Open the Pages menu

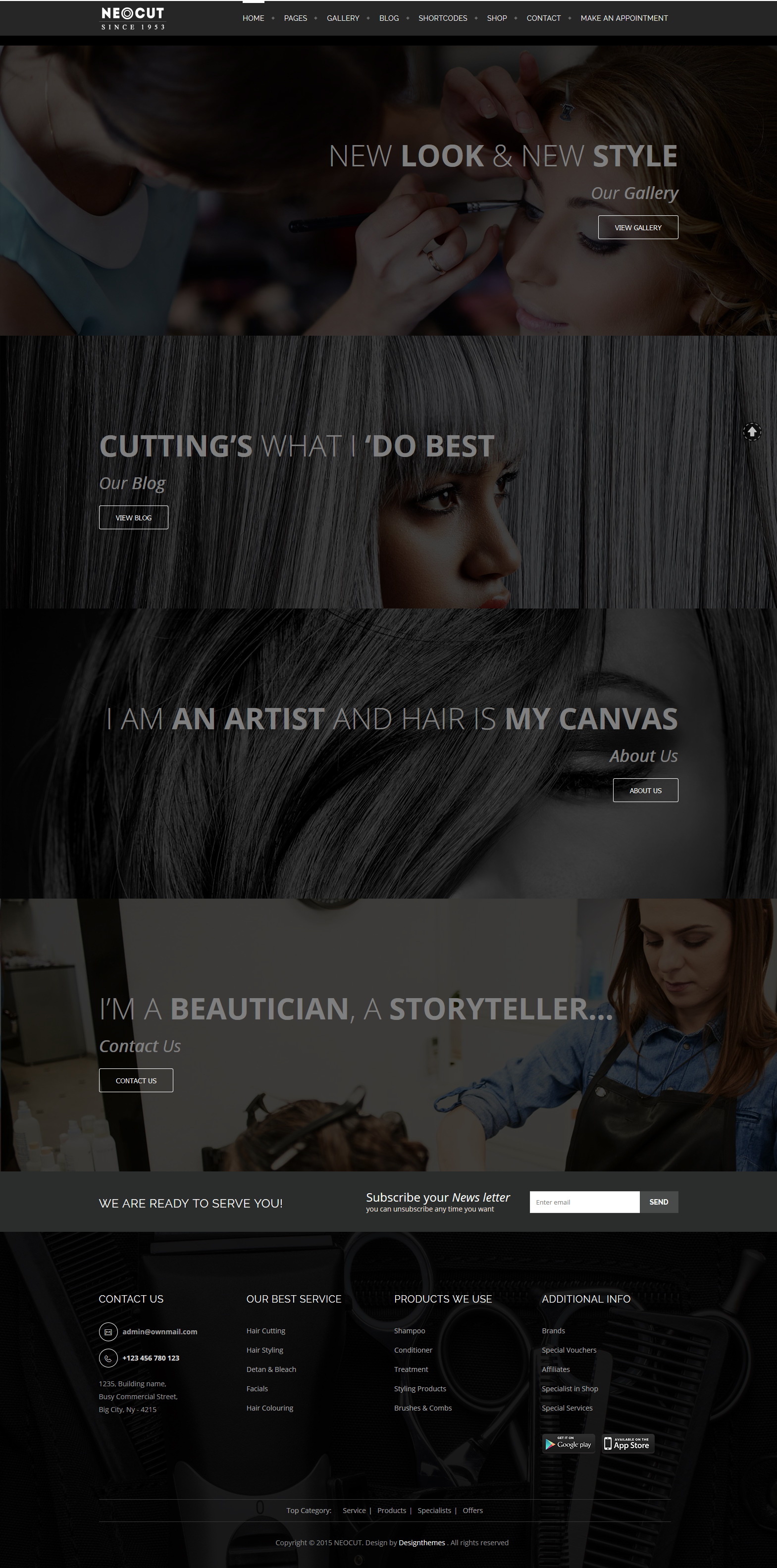click(295, 18)
